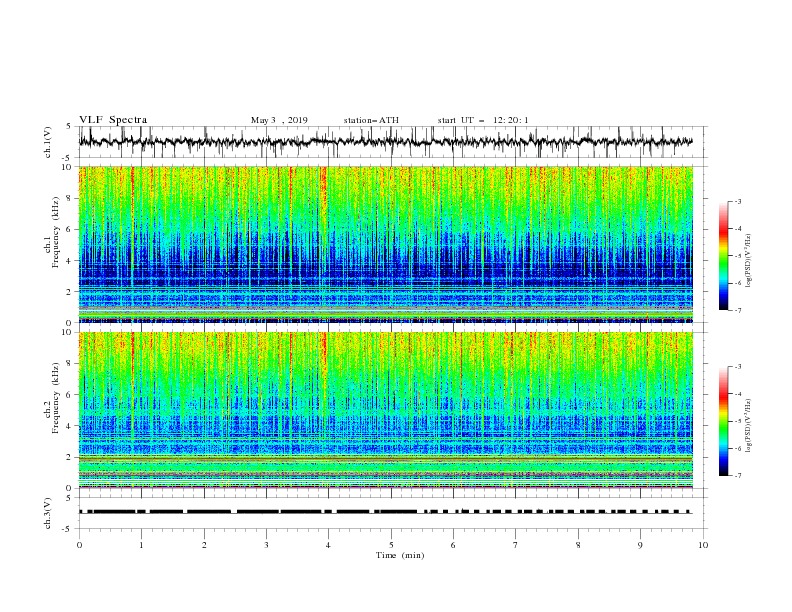Viewport: 792px width, 612px height.
Task: Click the "8" tick on the time axis
Action: [578, 545]
